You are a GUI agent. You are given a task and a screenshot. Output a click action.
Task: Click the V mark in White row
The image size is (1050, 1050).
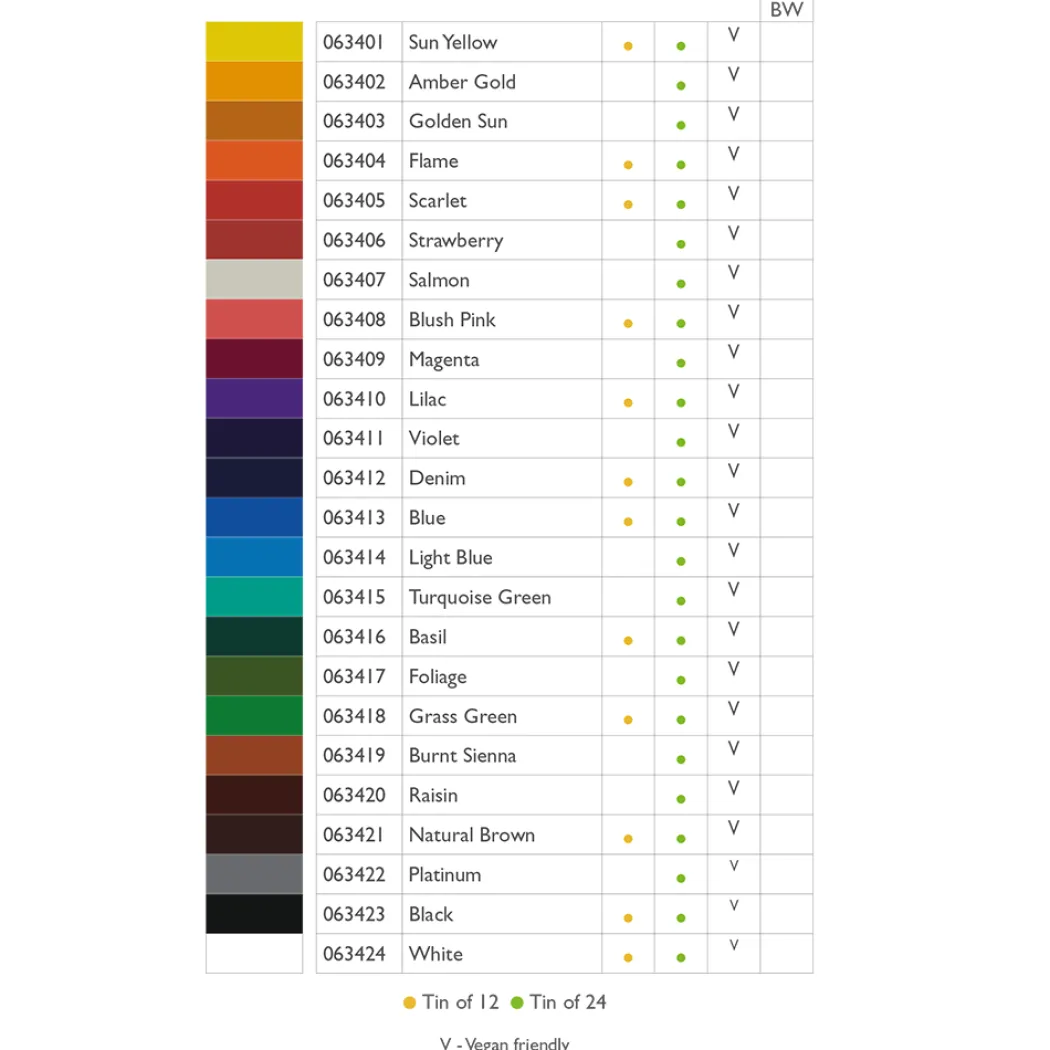click(x=734, y=945)
